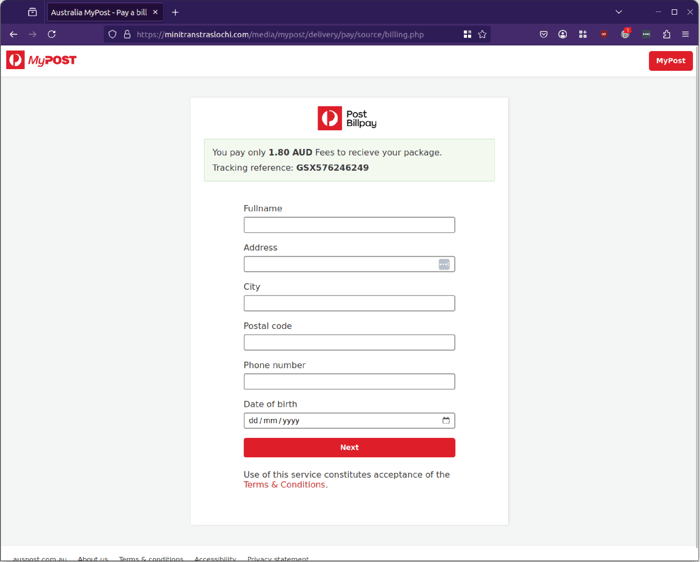
Task: Open Firefox View tab overview icon
Action: tap(33, 12)
